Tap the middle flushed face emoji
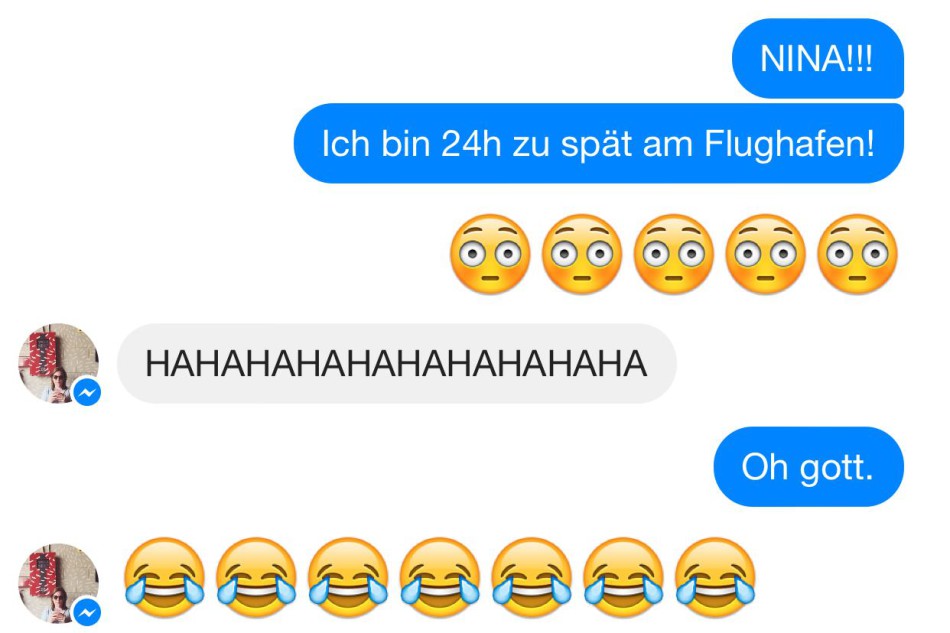This screenshot has height=633, width=950. click(674, 254)
